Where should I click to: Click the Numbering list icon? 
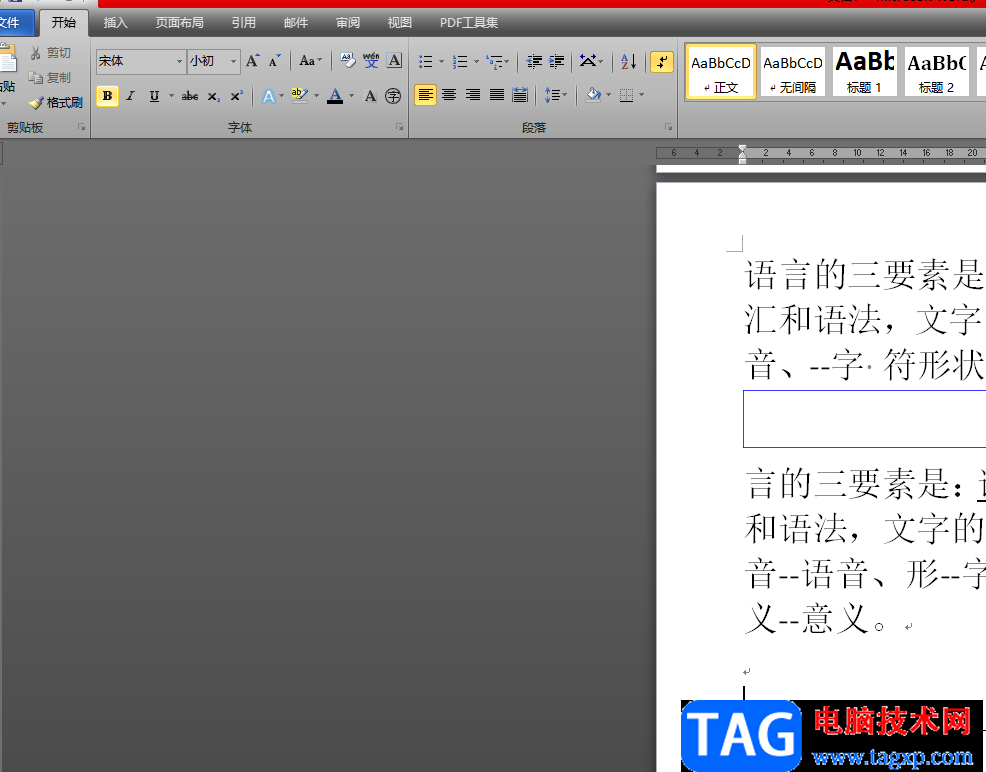coord(460,62)
